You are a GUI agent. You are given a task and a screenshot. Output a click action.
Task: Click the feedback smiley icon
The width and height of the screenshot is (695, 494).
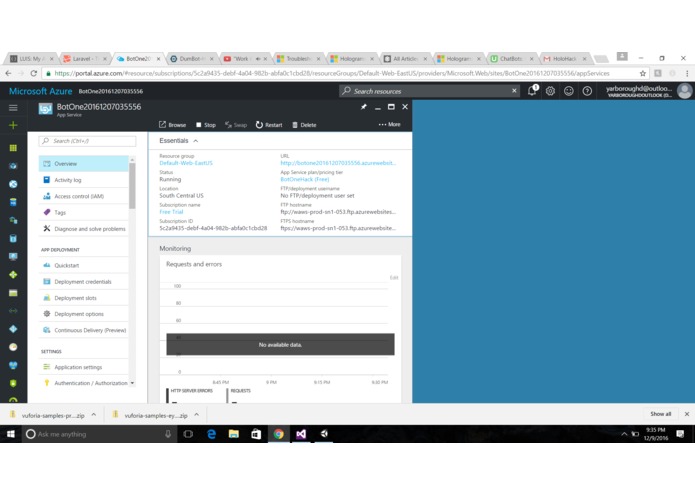(x=569, y=91)
